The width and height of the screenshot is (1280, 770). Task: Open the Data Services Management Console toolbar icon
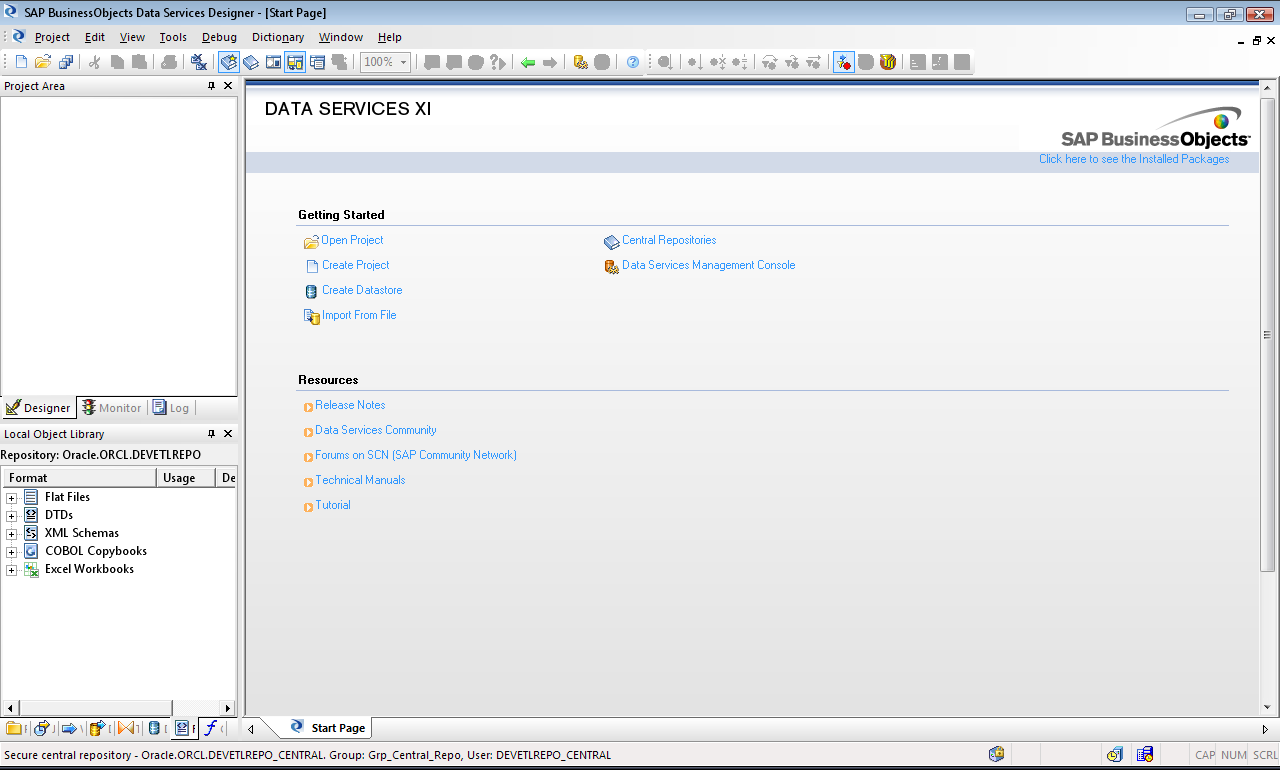tap(580, 62)
